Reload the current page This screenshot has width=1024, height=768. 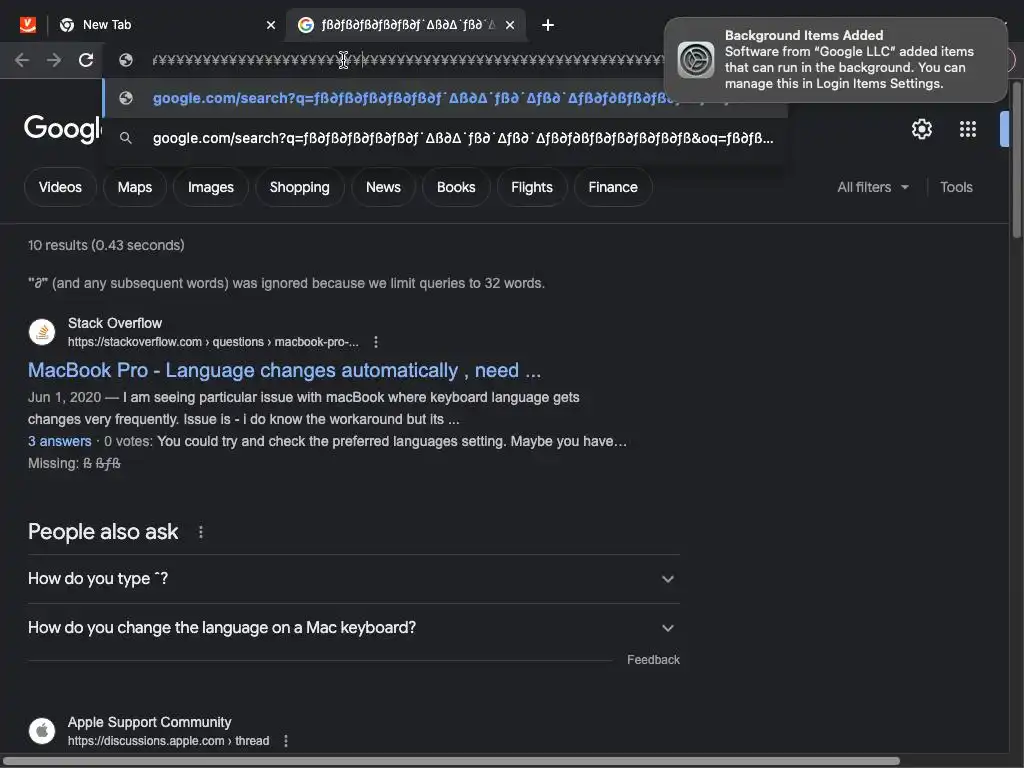click(86, 60)
